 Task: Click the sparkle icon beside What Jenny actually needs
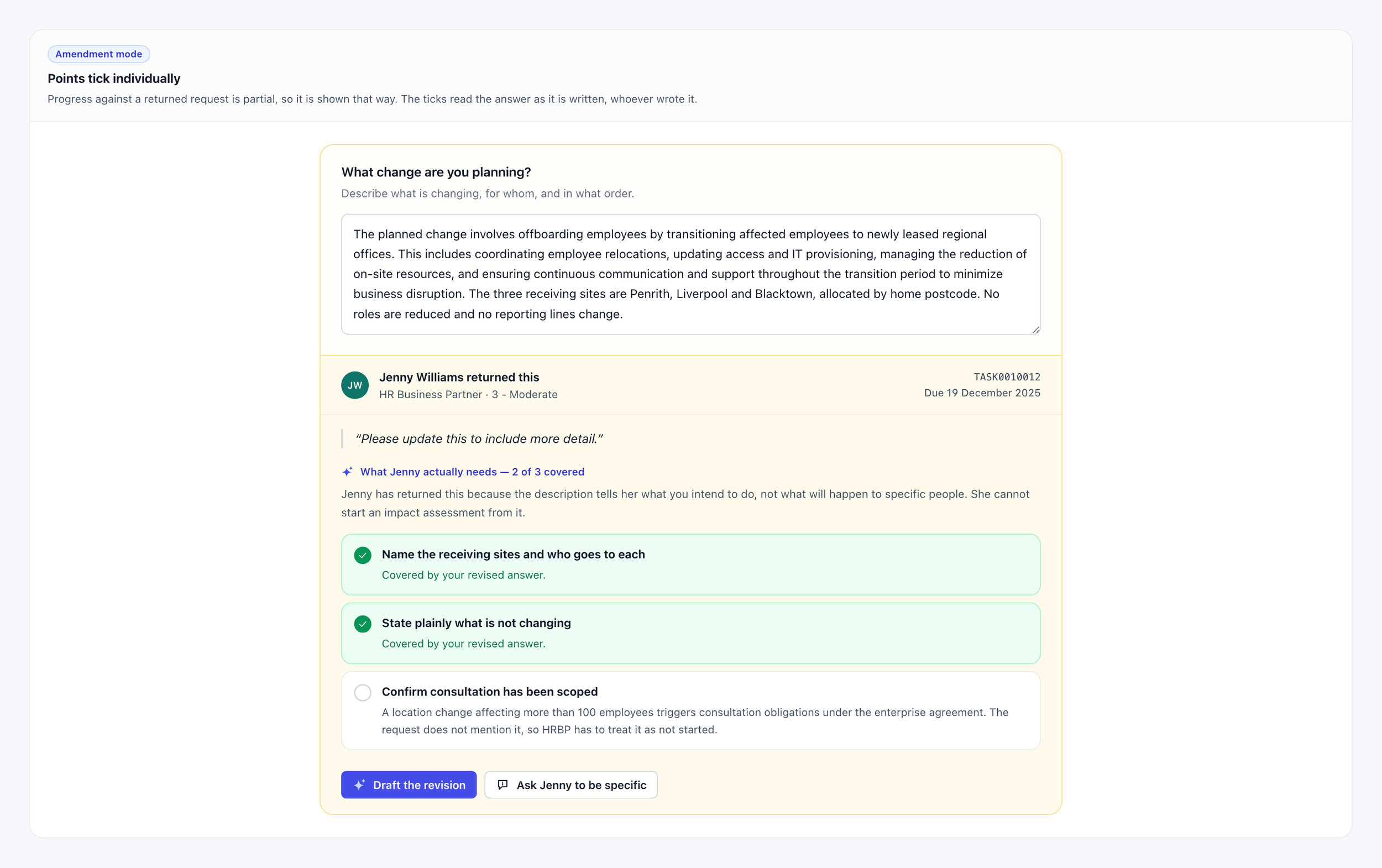click(347, 472)
